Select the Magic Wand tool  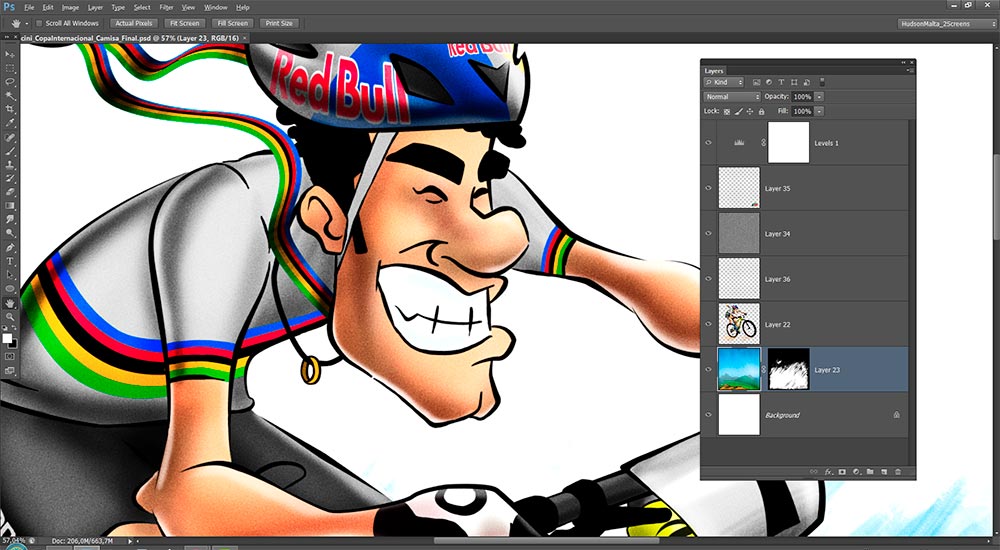10,96
